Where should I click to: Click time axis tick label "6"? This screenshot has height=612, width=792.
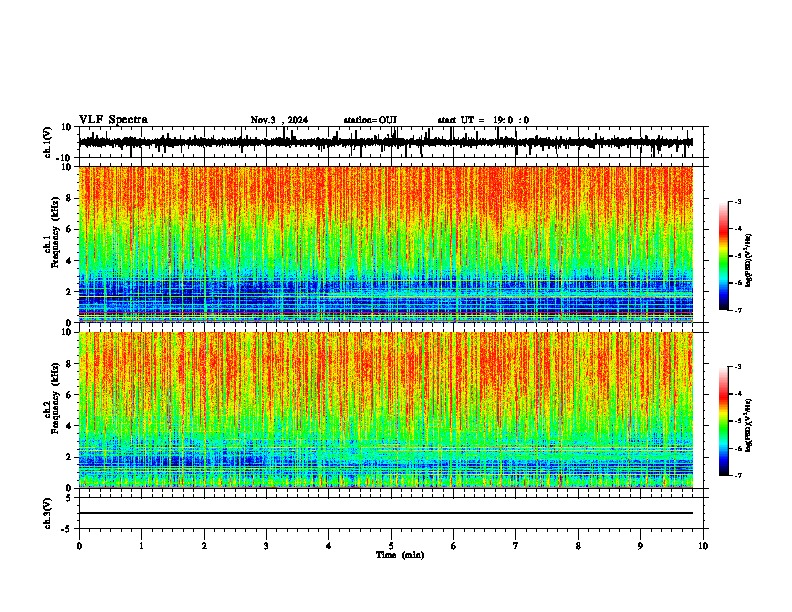point(454,546)
